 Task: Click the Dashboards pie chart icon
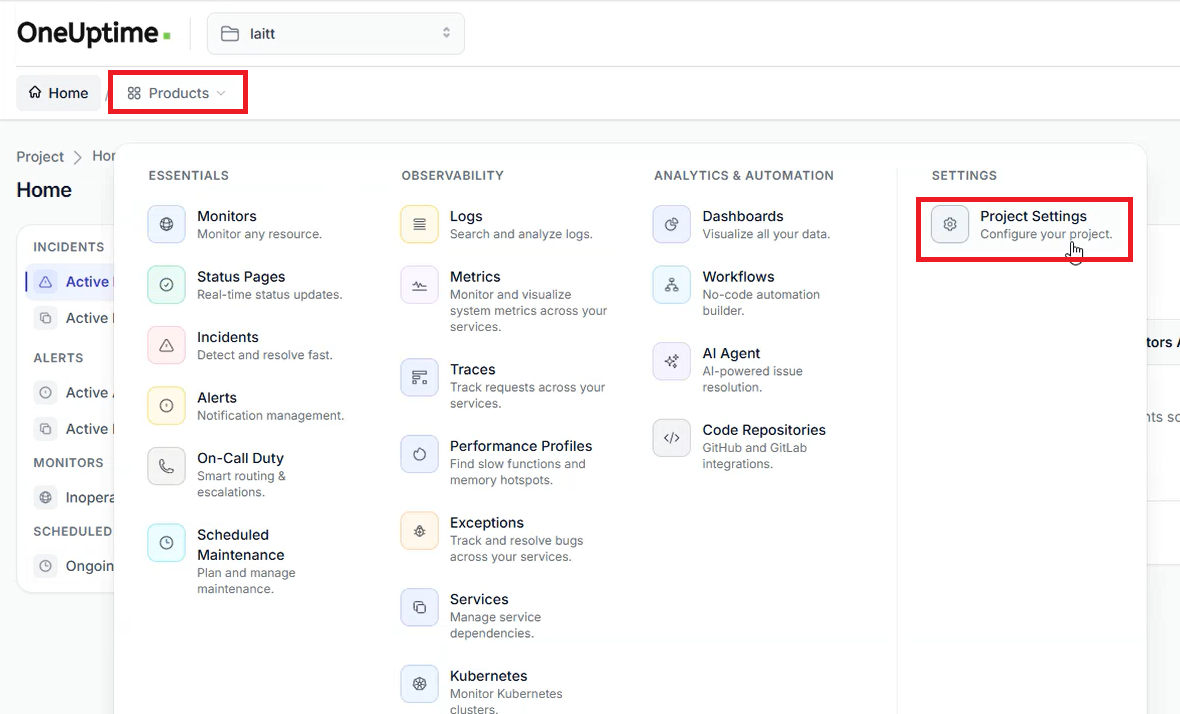click(x=671, y=224)
